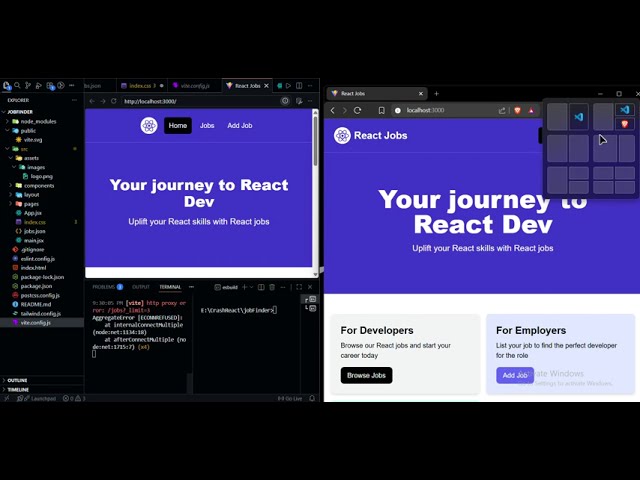
Task: Expand the OUTLINE section
Action: pyautogui.click(x=17, y=380)
